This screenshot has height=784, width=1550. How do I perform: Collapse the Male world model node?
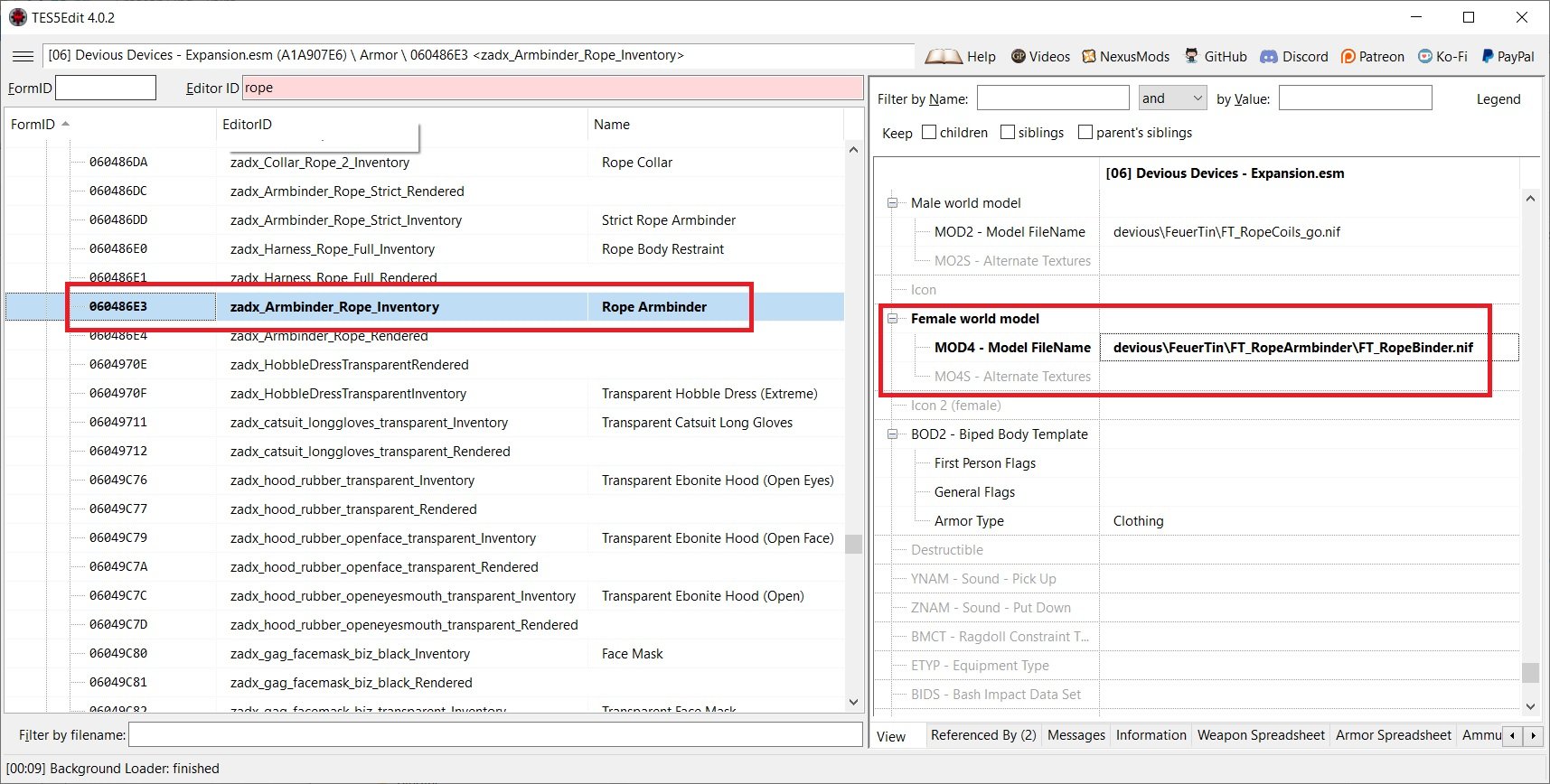[x=893, y=203]
